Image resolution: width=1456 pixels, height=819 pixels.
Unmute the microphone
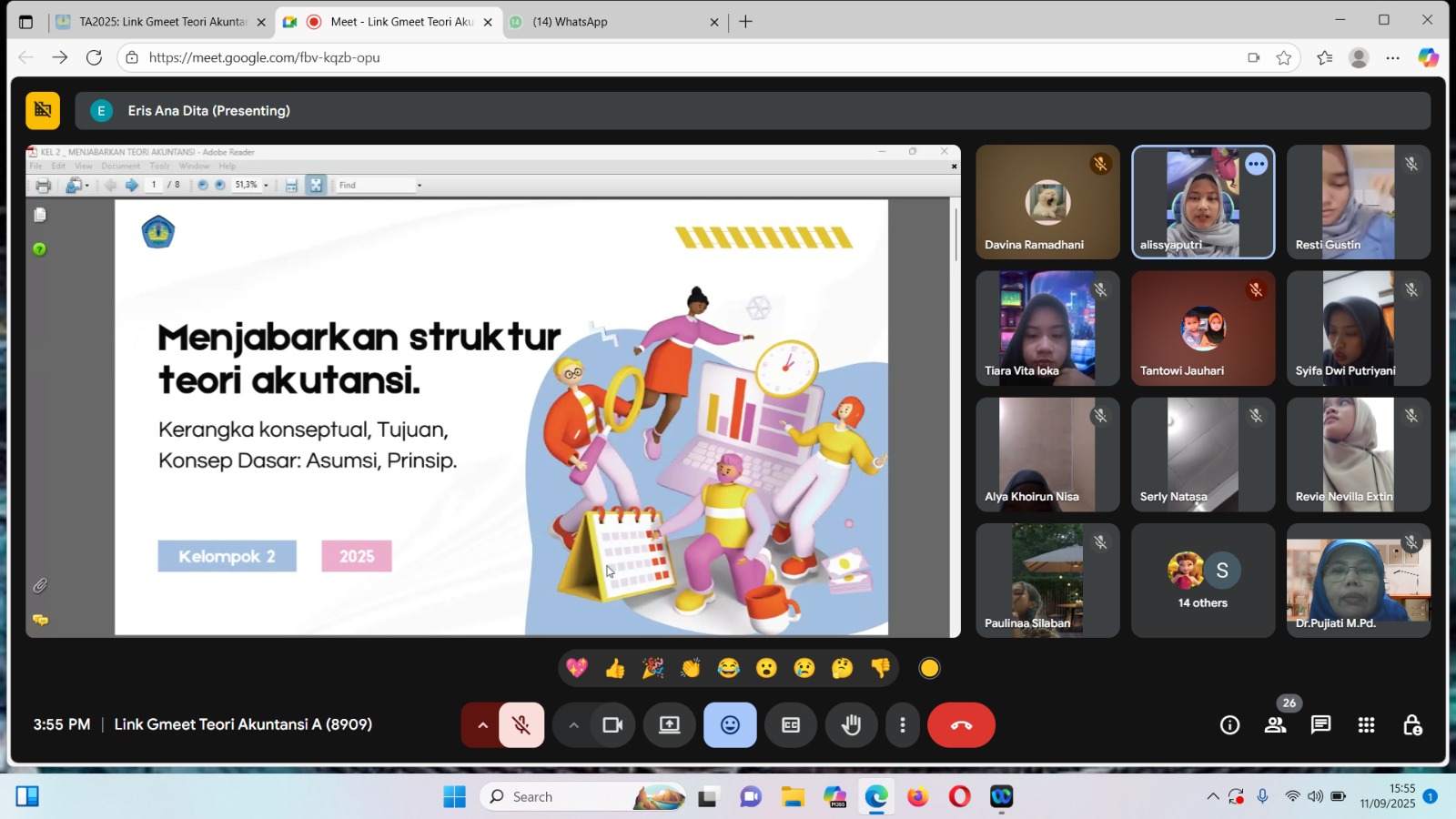click(521, 725)
